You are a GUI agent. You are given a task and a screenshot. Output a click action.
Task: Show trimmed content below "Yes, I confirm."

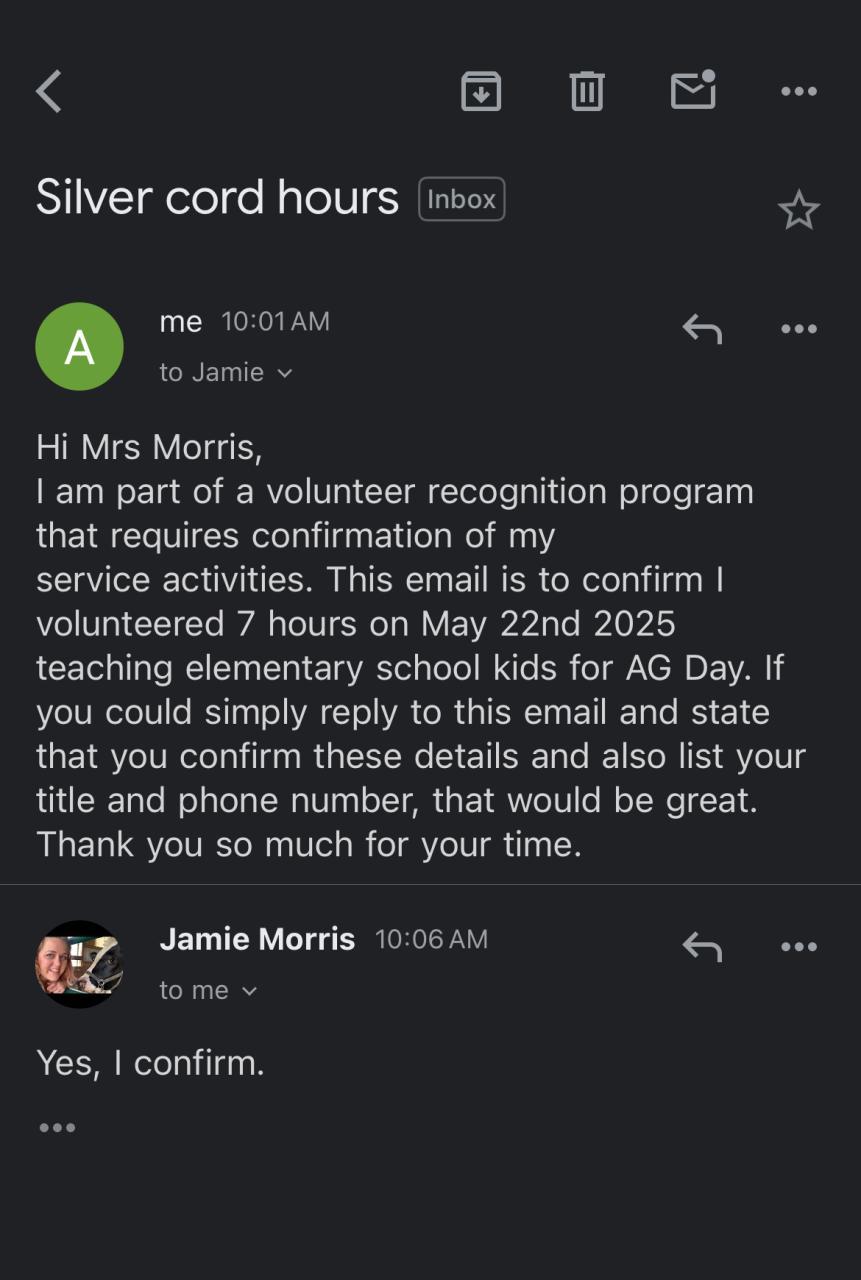(57, 1128)
